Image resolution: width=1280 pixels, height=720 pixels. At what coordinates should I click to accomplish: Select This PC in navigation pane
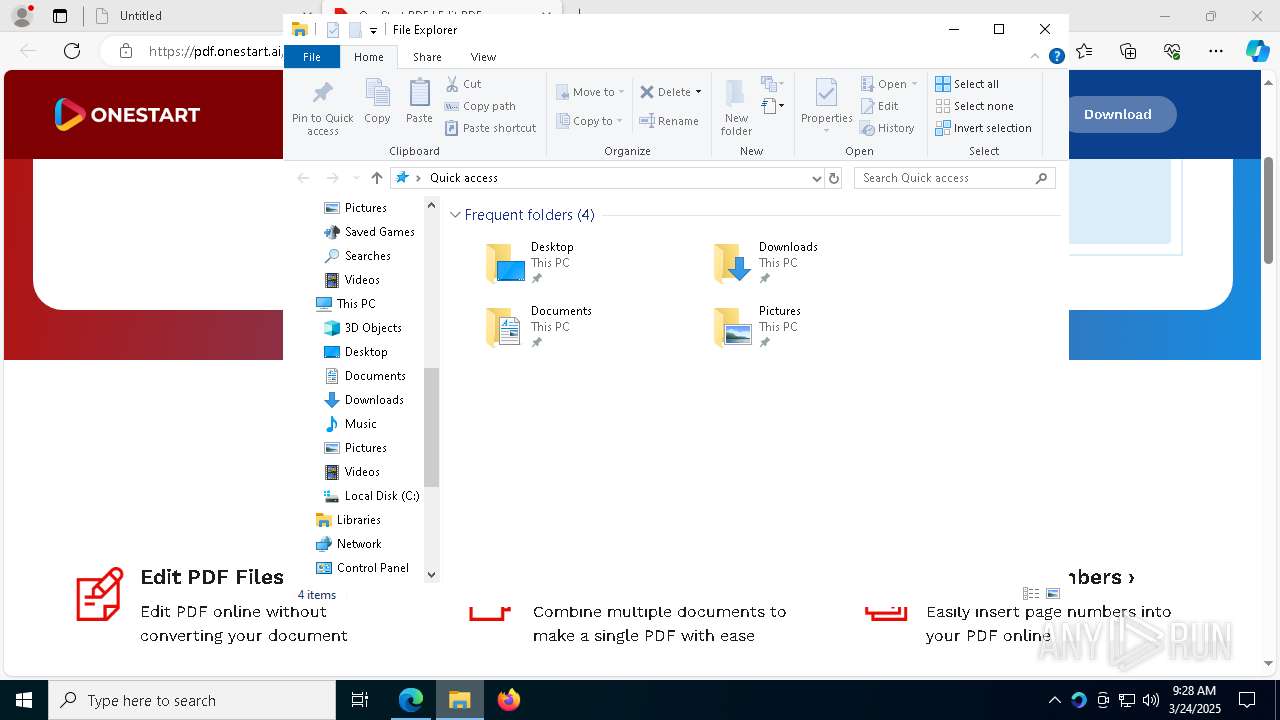(355, 304)
